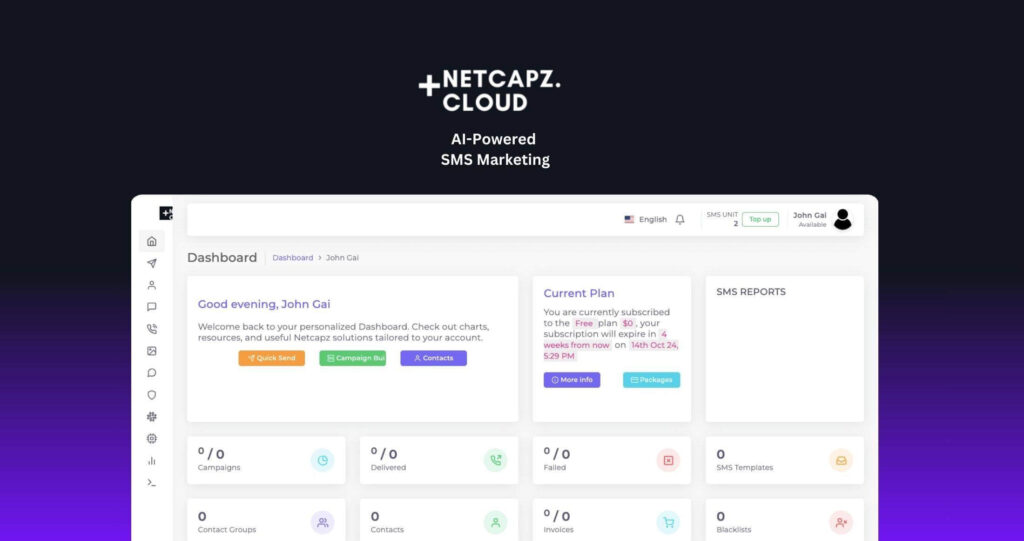Click the Invoices label text
This screenshot has height=541, width=1024.
[558, 530]
